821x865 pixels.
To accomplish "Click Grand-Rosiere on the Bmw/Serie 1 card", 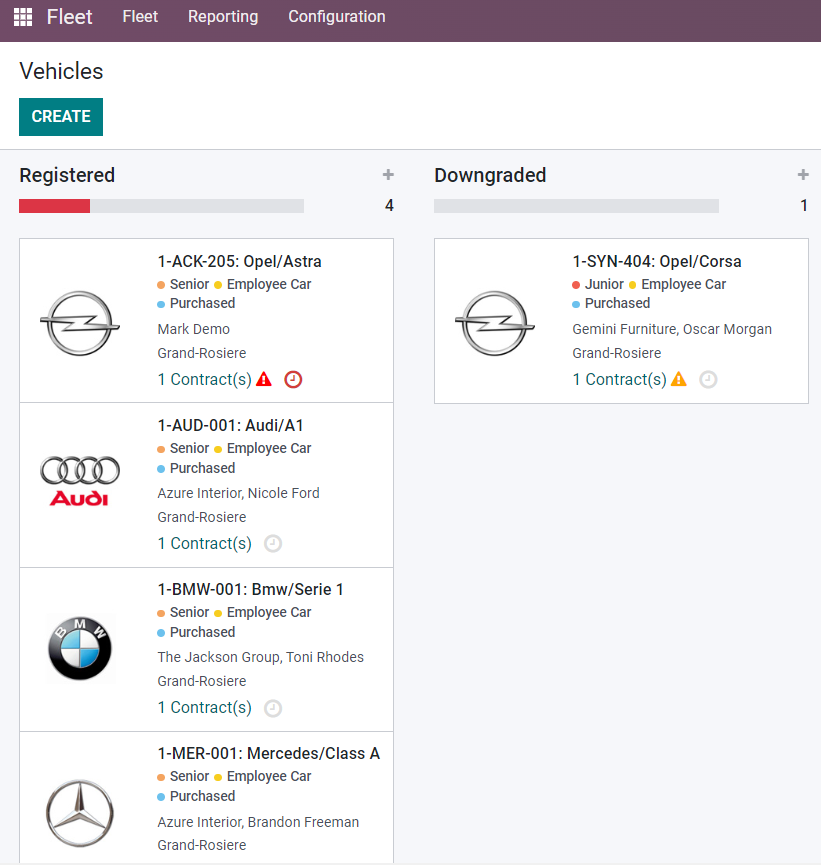I will (202, 681).
